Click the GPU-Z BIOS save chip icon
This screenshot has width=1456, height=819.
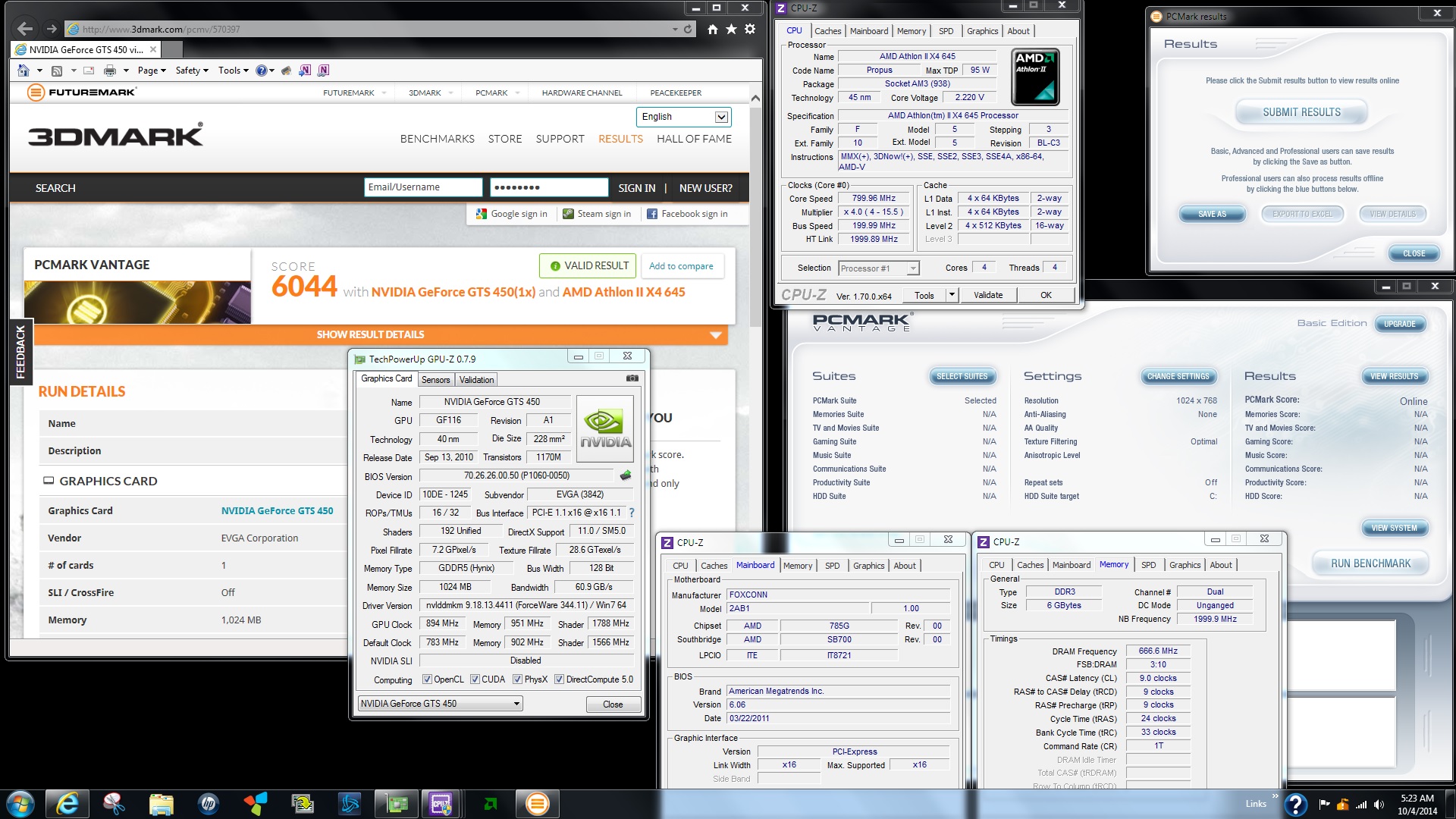(x=626, y=475)
